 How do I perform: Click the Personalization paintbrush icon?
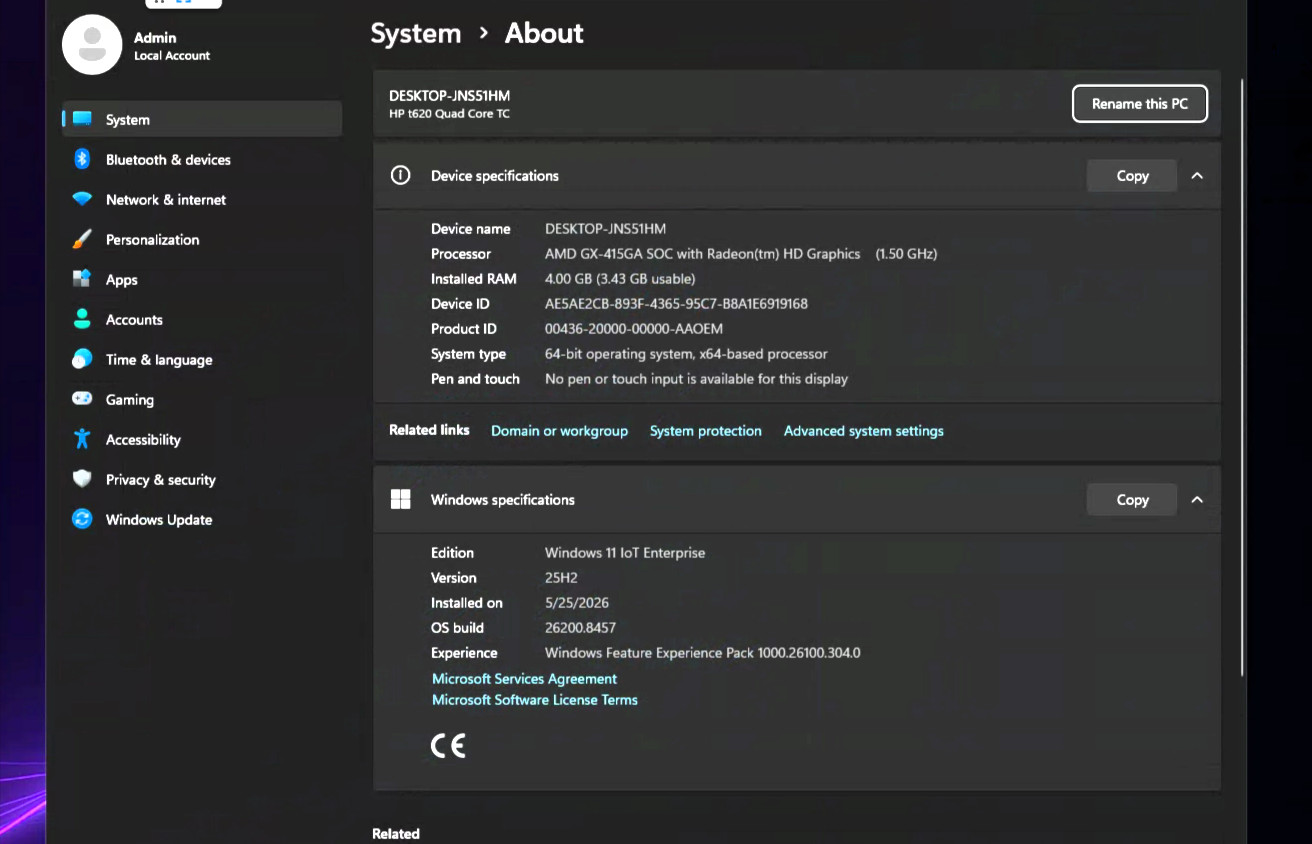point(82,239)
